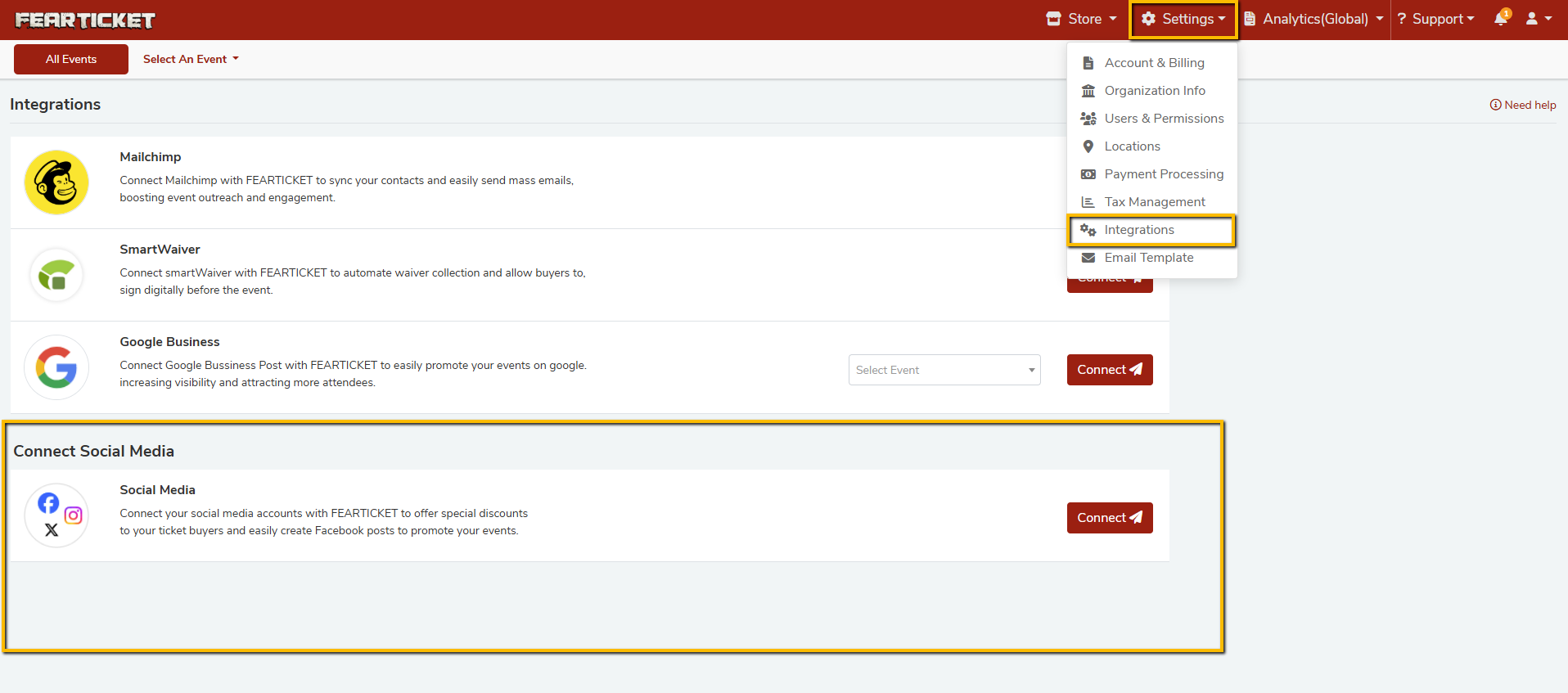The image size is (1568, 693).
Task: Click the Support question mark icon
Action: [1402, 19]
